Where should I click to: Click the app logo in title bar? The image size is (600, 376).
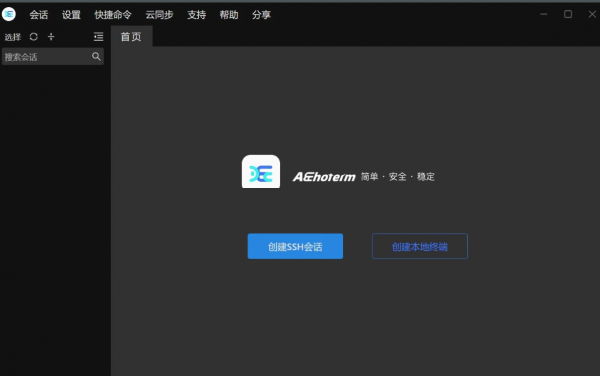[x=9, y=15]
